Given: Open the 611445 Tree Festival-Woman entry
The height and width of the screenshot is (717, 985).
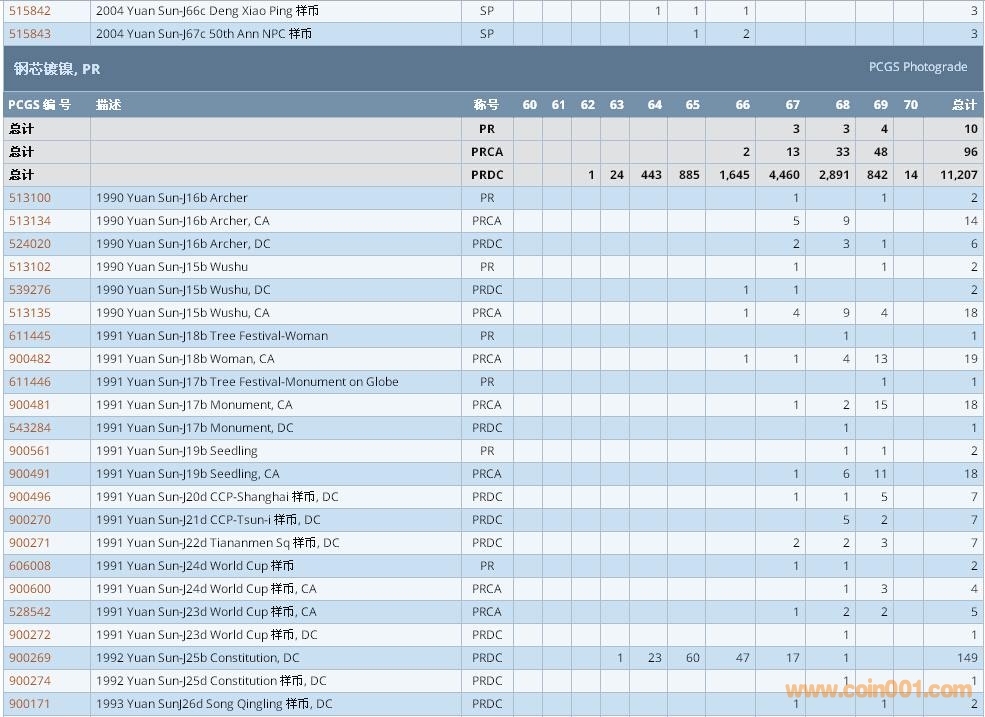Looking at the screenshot, I should [30, 336].
